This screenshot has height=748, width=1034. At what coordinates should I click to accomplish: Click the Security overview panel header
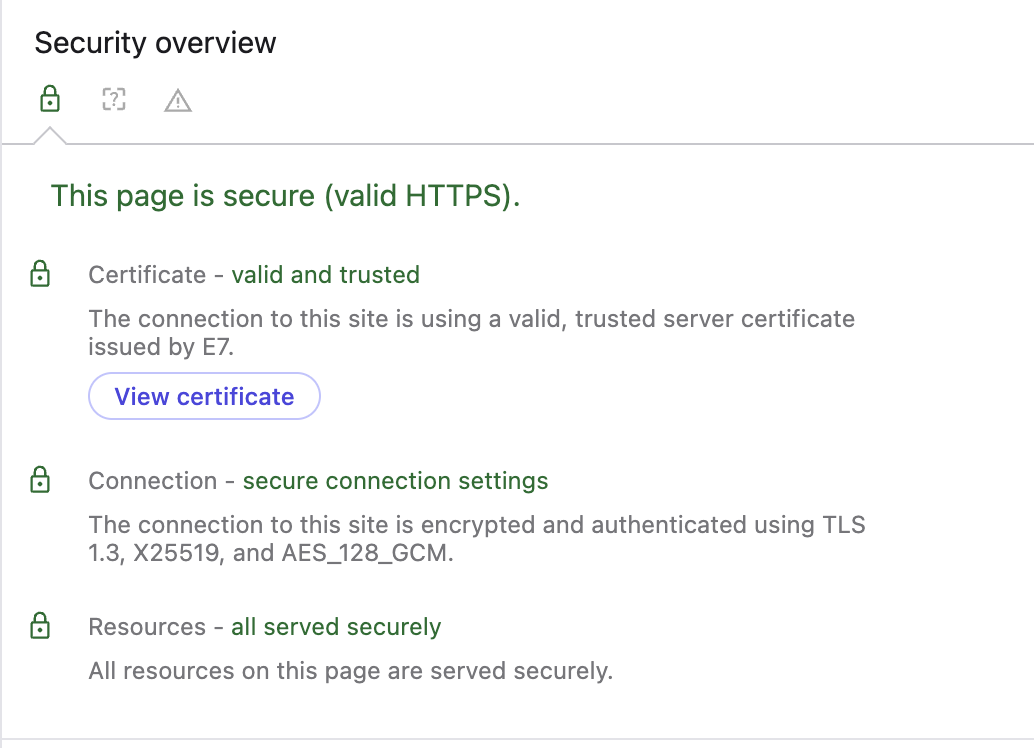click(x=155, y=42)
